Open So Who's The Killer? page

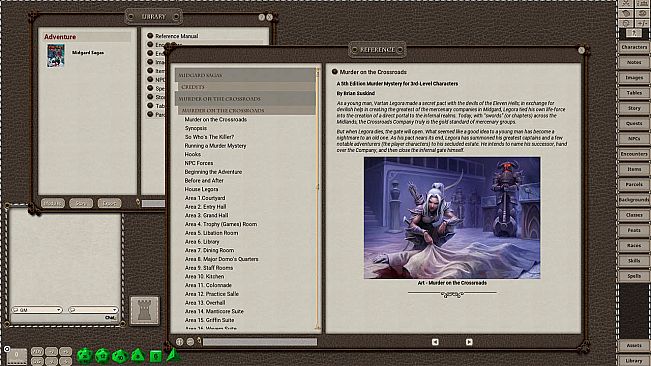pyautogui.click(x=209, y=137)
